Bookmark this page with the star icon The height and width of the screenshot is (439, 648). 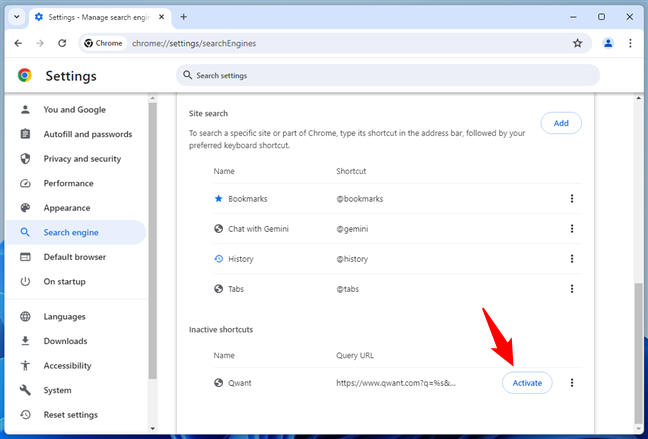[x=577, y=43]
